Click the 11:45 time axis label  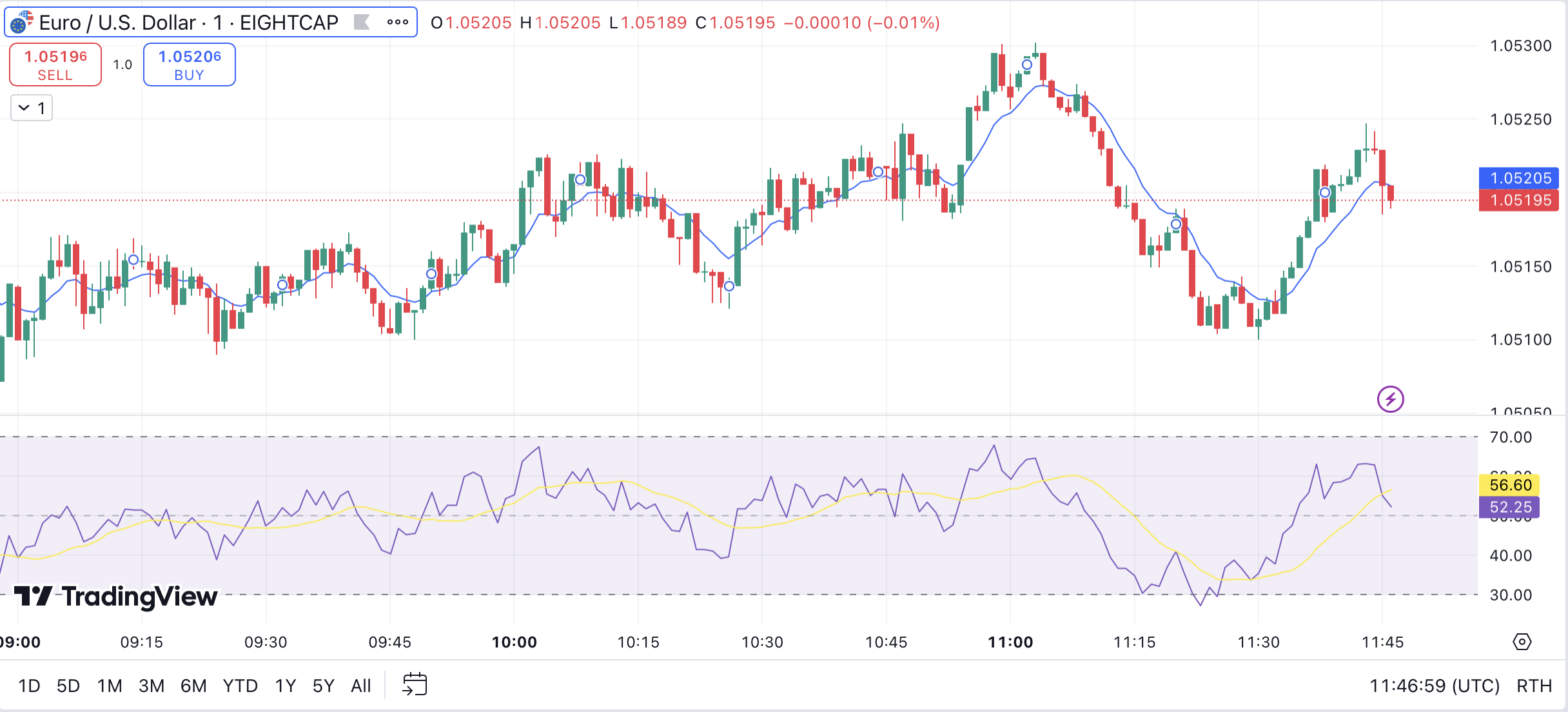1382,642
